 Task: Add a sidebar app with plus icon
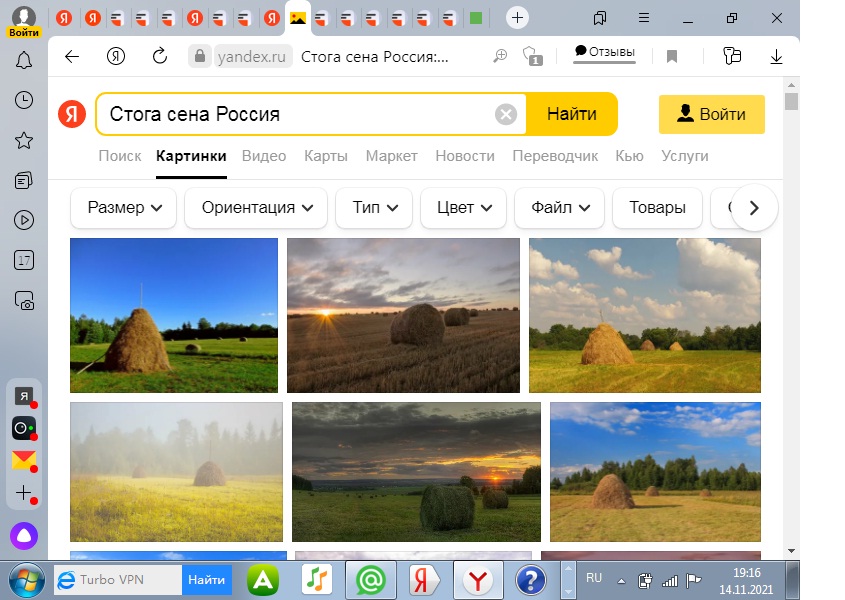click(24, 493)
